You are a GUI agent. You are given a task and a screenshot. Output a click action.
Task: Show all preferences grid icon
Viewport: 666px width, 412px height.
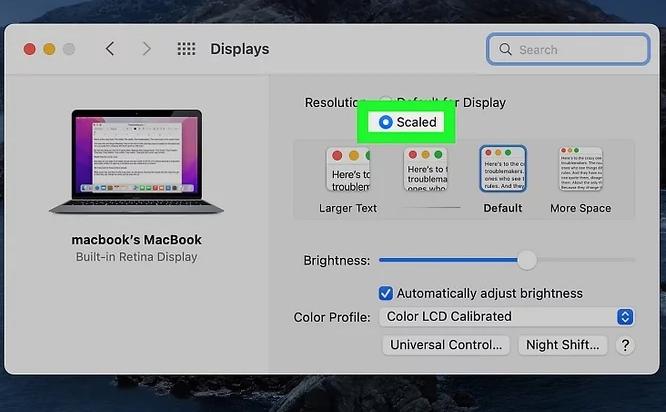186,49
